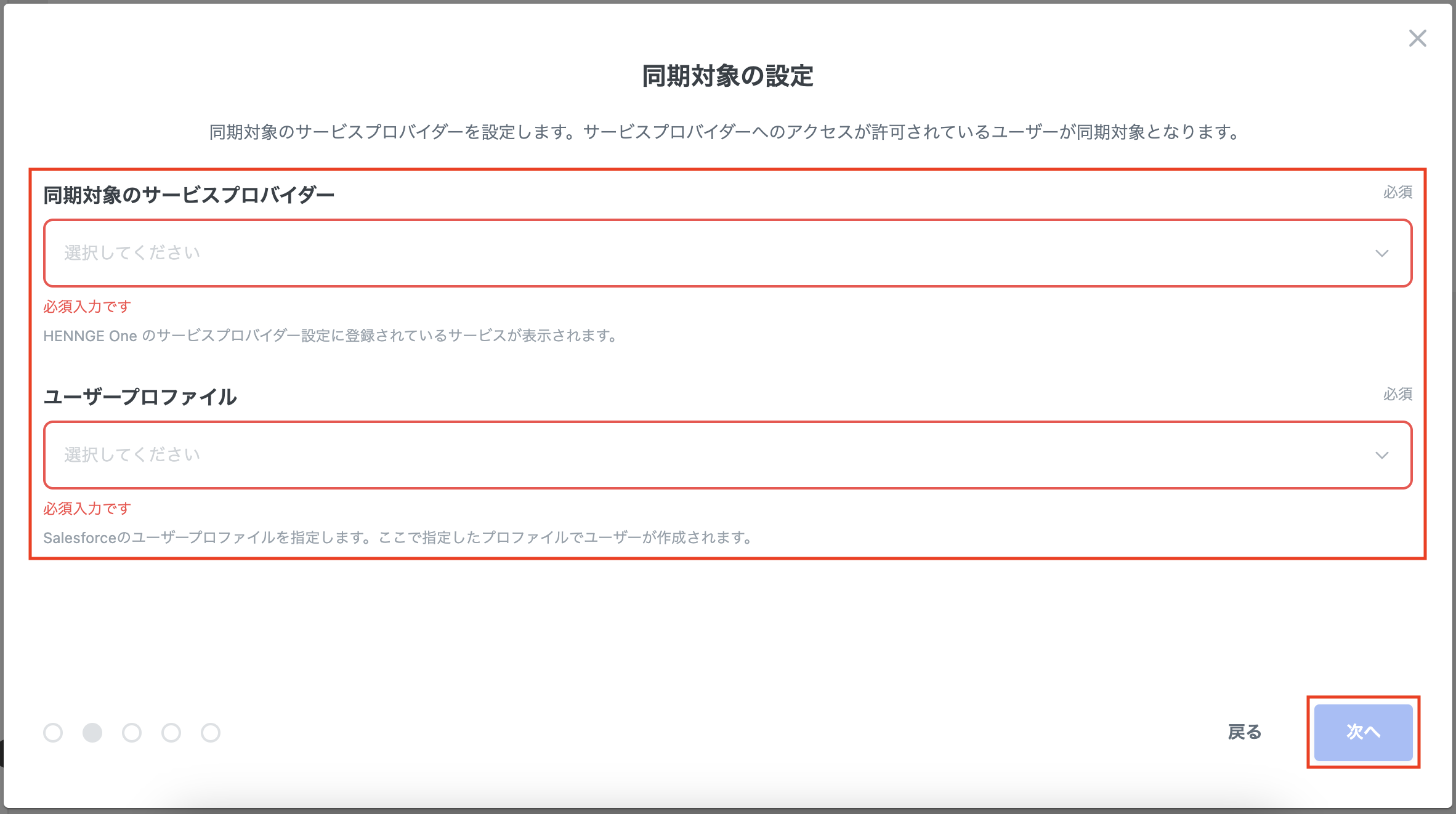Expand the service provider dropdown's chevron arrow
1456x814 pixels.
pos(1381,254)
